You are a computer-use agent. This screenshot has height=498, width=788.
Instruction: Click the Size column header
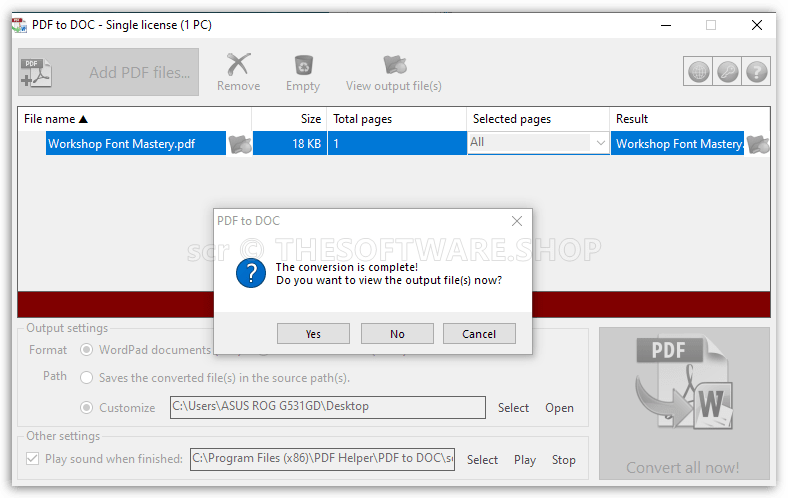coord(289,119)
